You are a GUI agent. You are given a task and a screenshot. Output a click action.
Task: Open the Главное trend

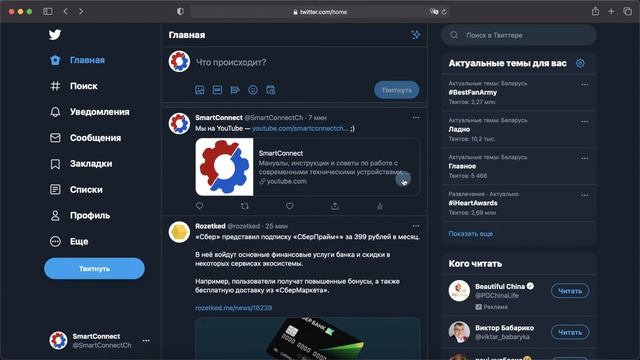[462, 166]
